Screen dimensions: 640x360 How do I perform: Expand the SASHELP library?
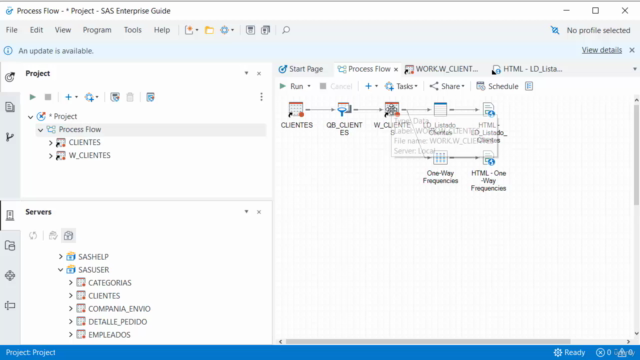point(60,257)
